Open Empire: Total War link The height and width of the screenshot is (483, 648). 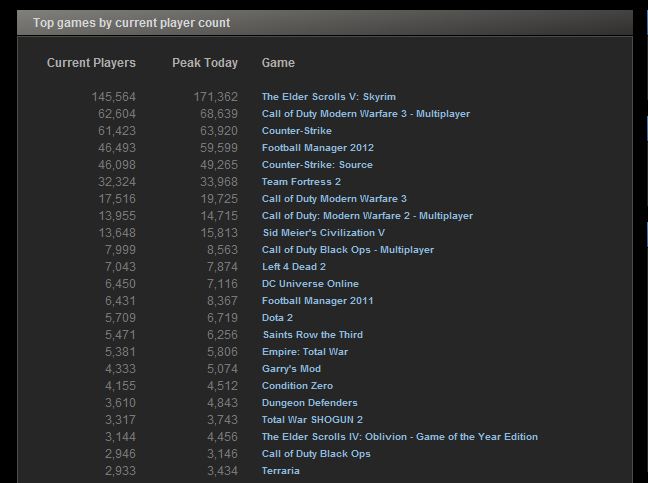point(305,352)
